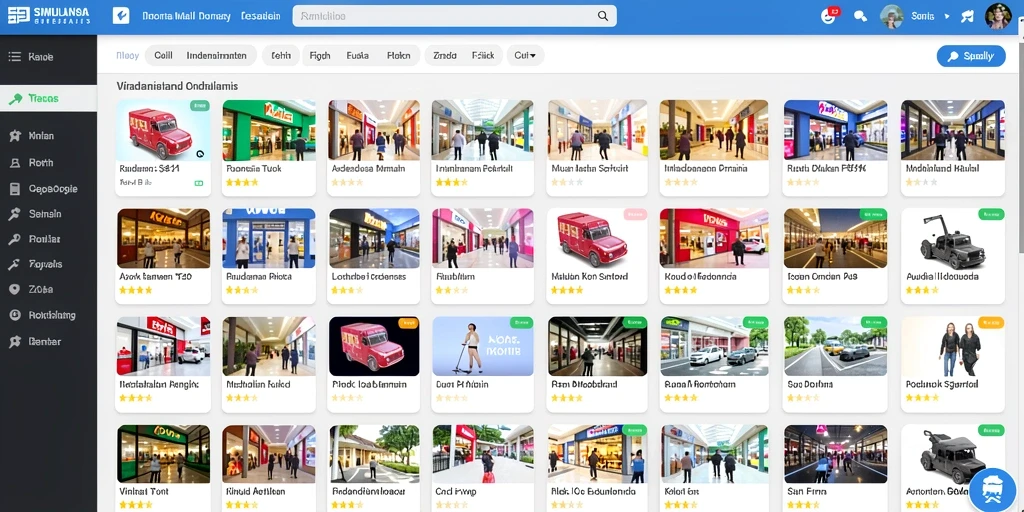Click the Rsudanae Riota card title
This screenshot has width=1024, height=512.
click(x=259, y=276)
